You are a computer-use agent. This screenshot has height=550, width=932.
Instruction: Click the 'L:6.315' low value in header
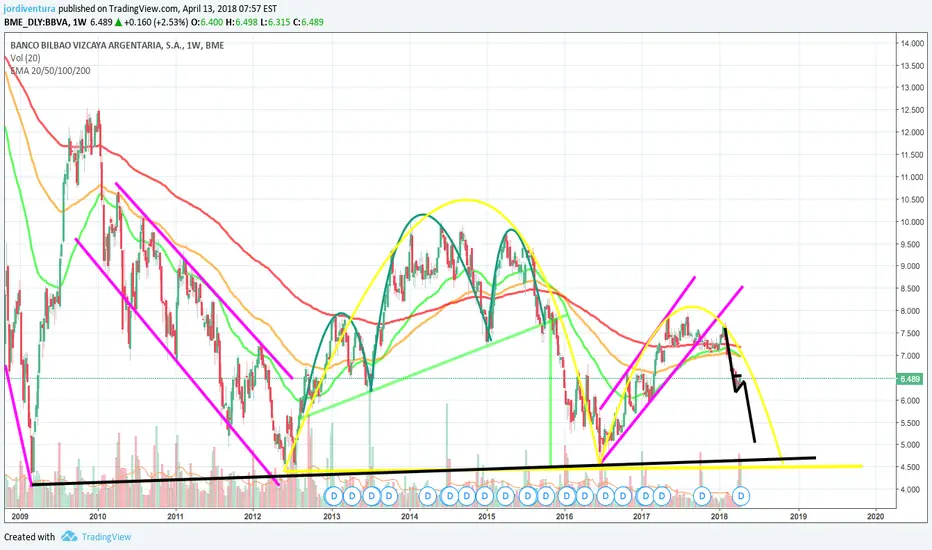(275, 22)
